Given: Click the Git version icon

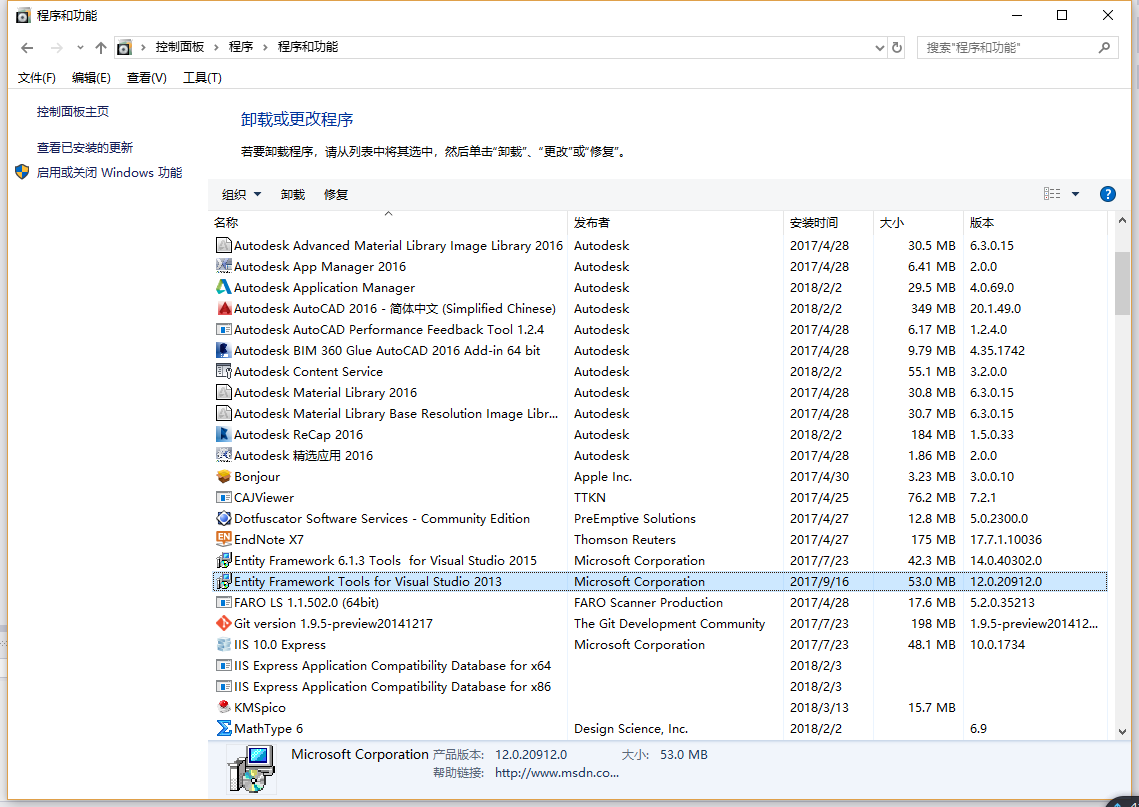Looking at the screenshot, I should click(x=224, y=623).
